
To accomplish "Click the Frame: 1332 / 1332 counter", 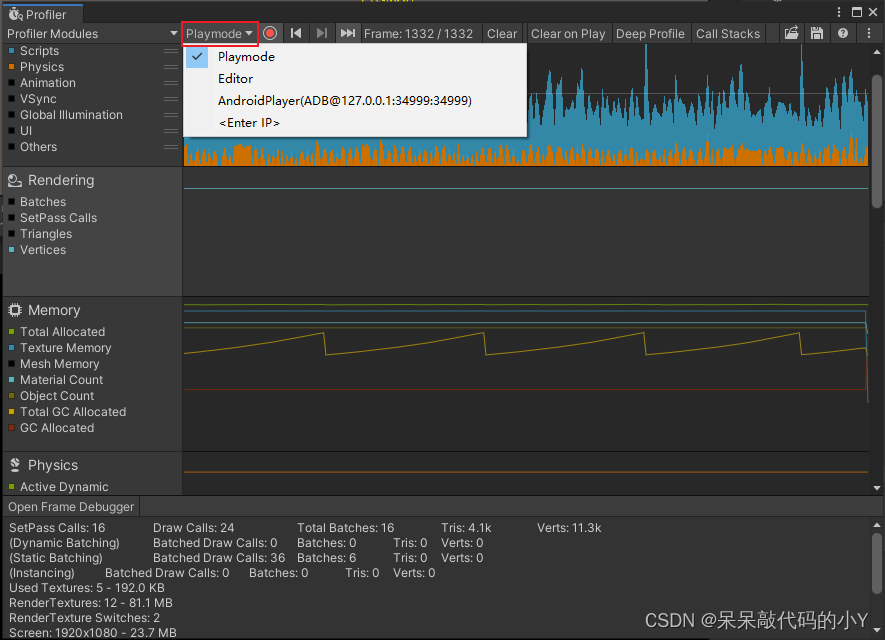I will point(418,33).
